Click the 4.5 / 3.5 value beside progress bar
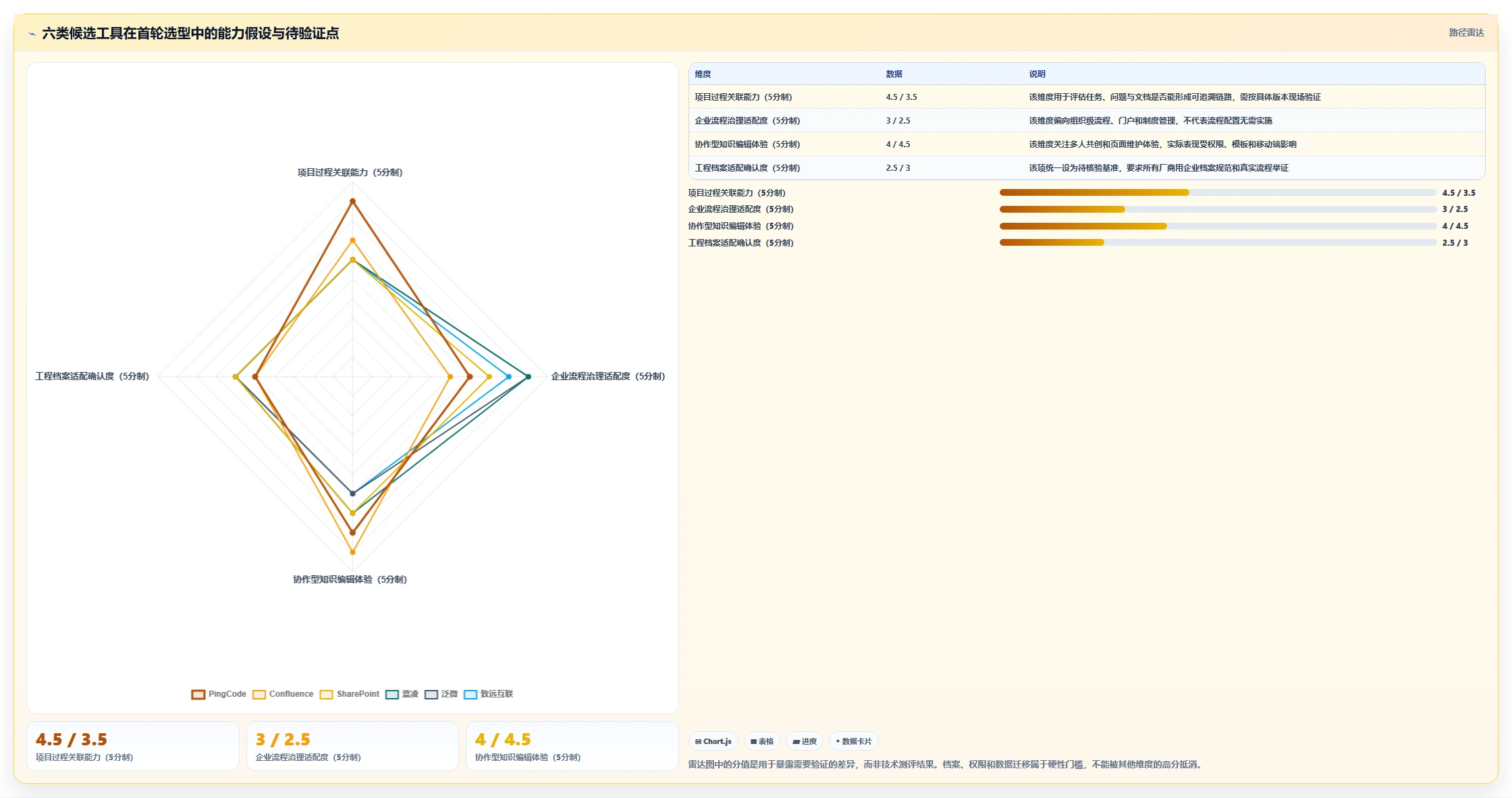 pos(1459,193)
